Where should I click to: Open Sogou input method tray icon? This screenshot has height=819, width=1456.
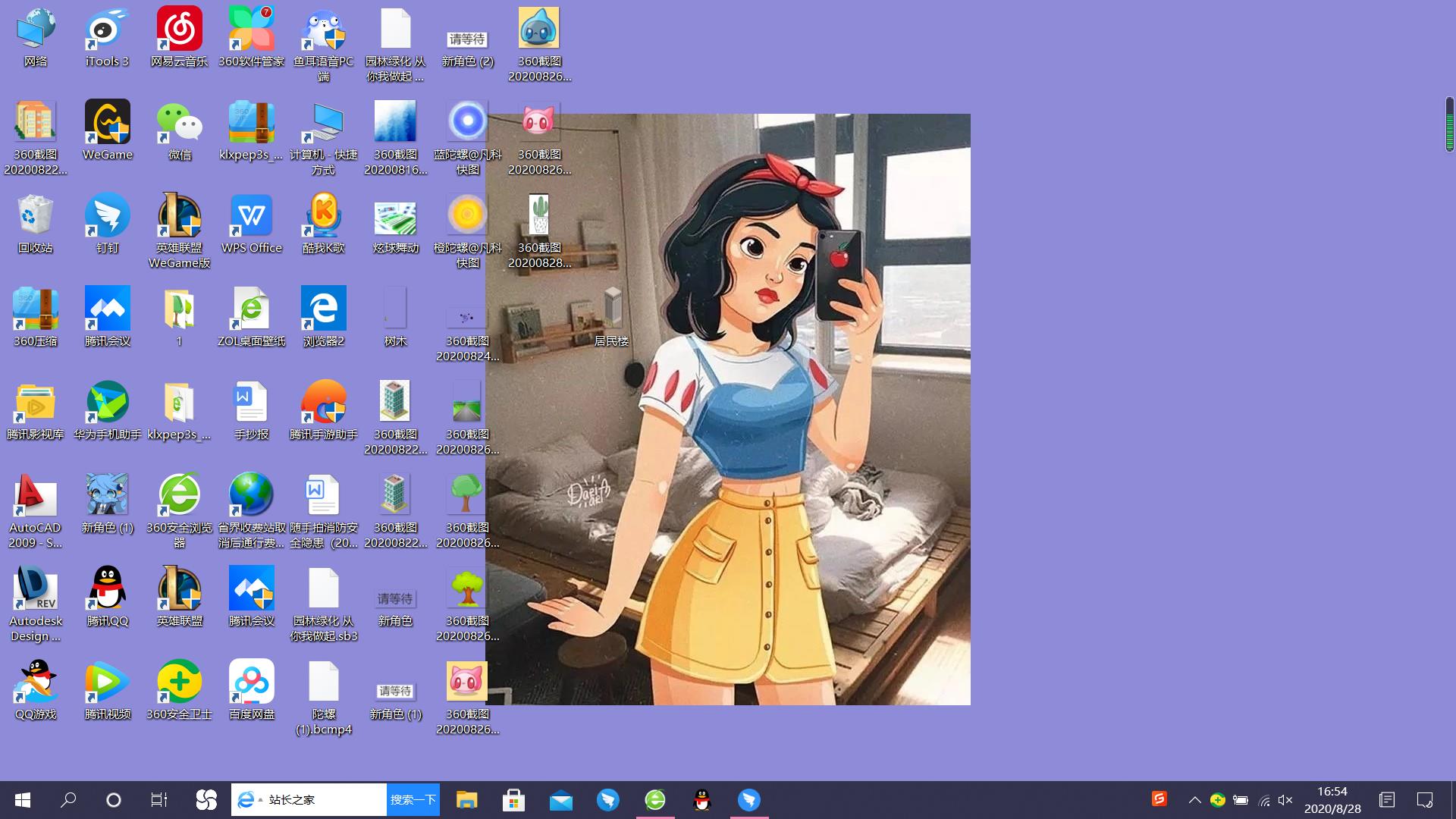click(x=1159, y=799)
